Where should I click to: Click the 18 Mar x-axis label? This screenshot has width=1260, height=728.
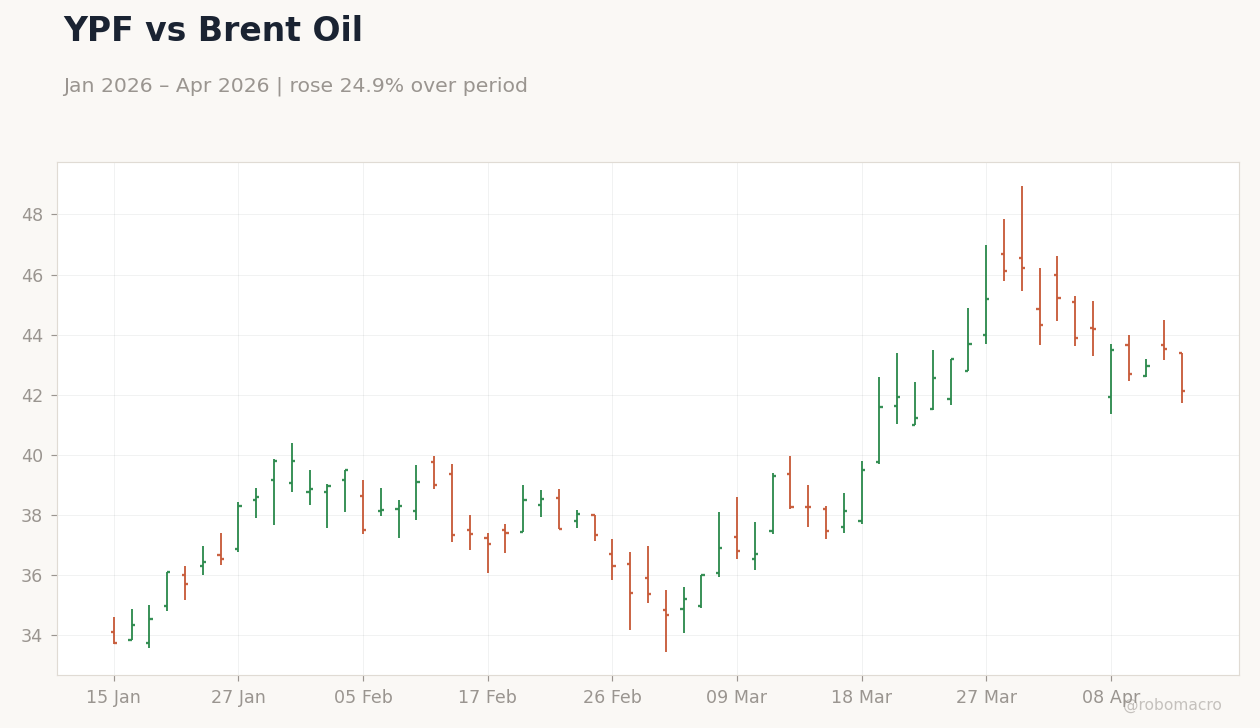click(x=862, y=698)
